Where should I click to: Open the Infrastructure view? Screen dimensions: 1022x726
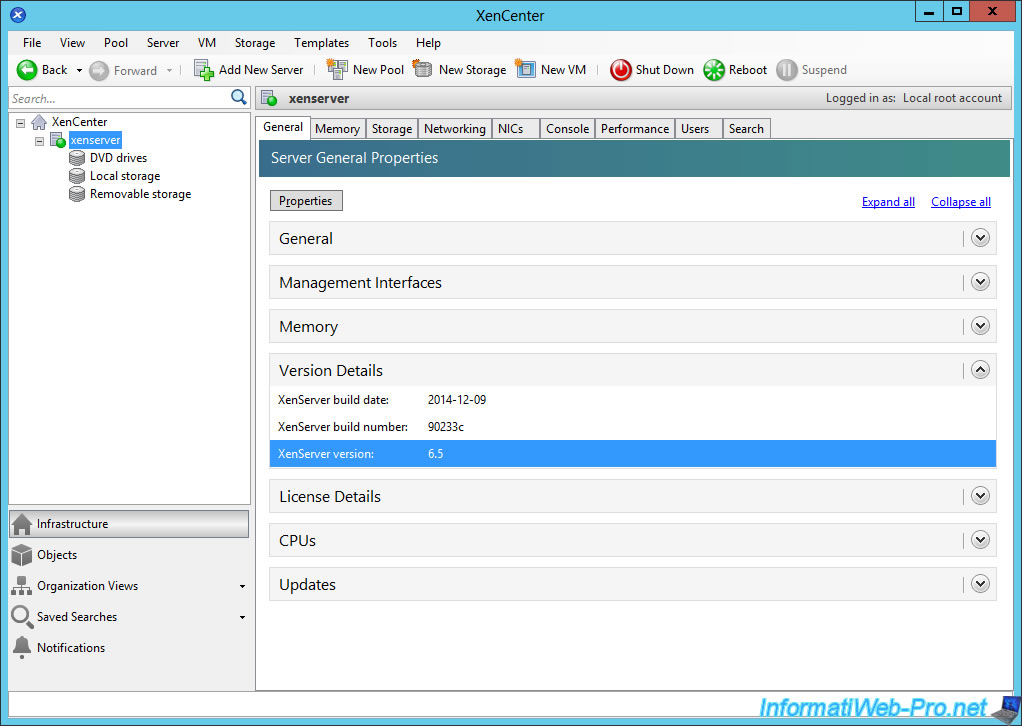pyautogui.click(x=129, y=524)
